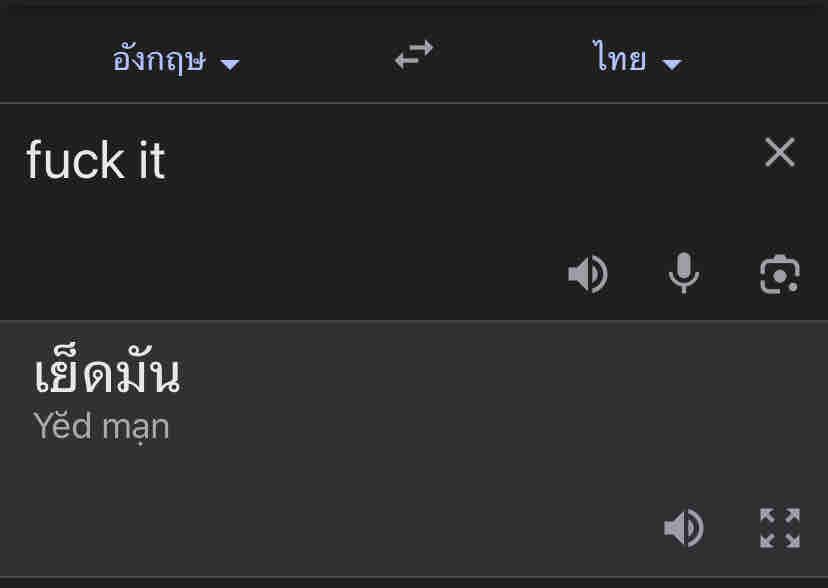This screenshot has height=588, width=828.
Task: Click the romanization "Yĕd mạn"
Action: (x=101, y=427)
